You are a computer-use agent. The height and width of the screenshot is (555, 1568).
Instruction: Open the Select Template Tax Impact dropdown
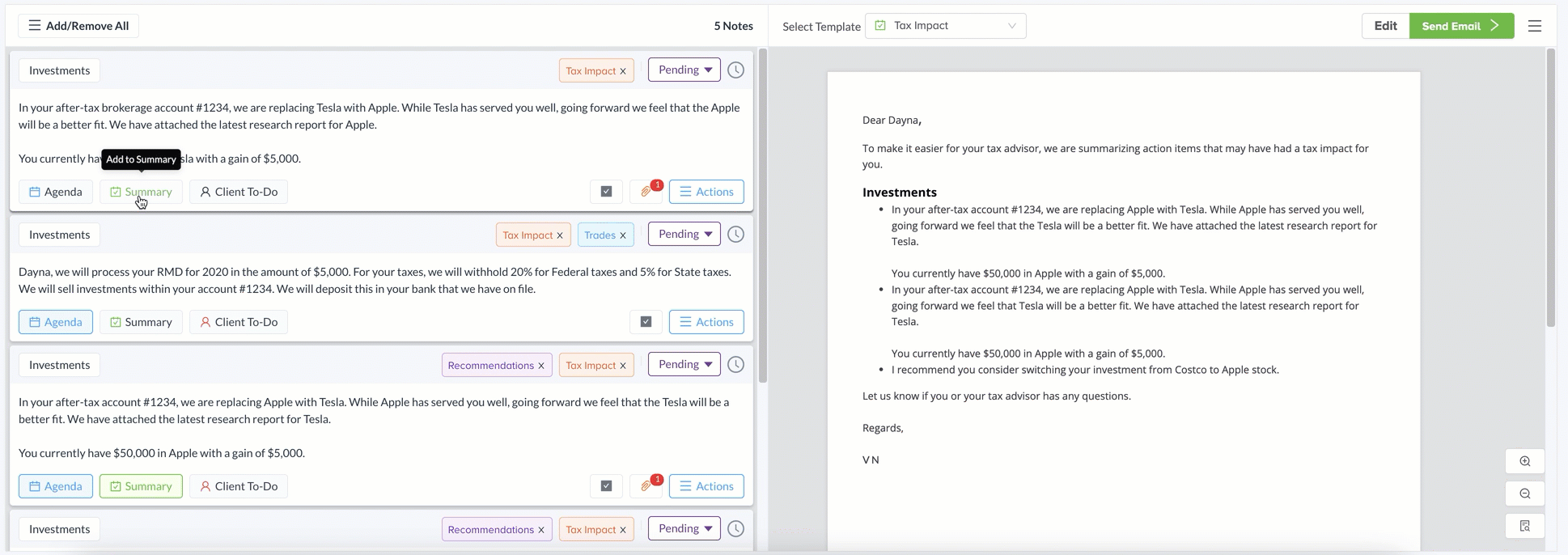coord(945,26)
